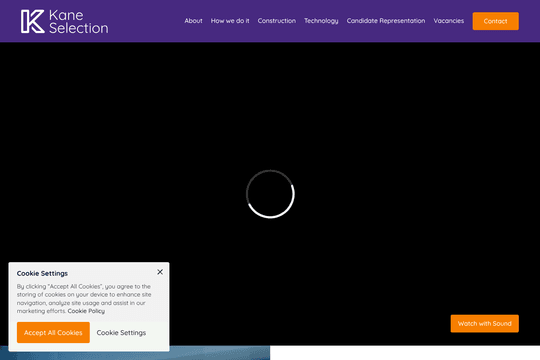Click the orange Contact button

(495, 21)
